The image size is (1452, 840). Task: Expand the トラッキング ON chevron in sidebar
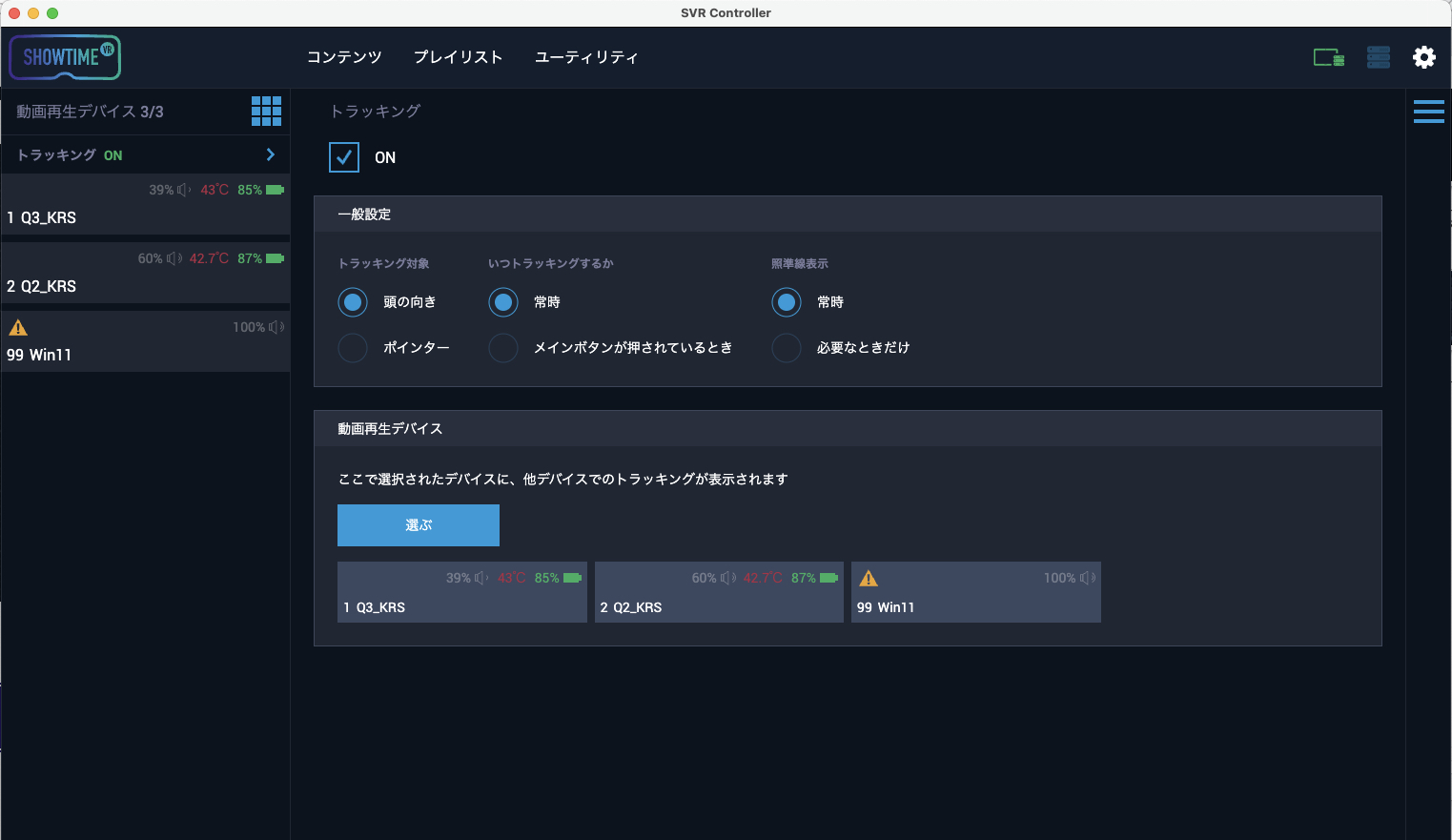pyautogui.click(x=271, y=154)
